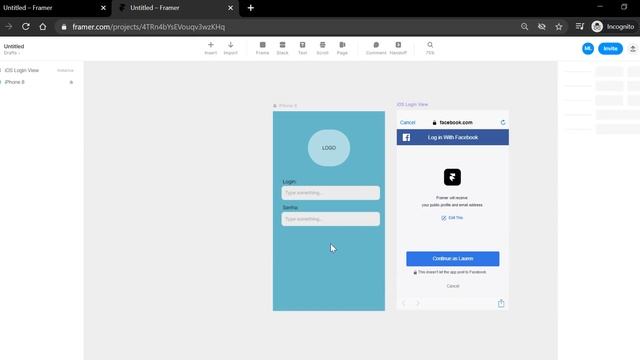The height and width of the screenshot is (360, 640).
Task: Select the iOS Login View frame title
Action: click(412, 104)
